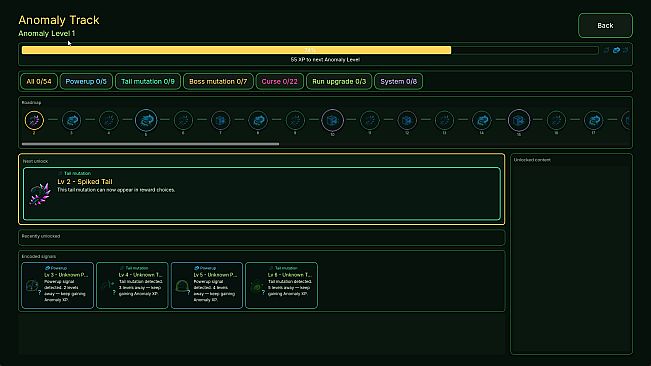Select the level 14 powerup roadmap node
This screenshot has height=366, width=651.
(x=482, y=120)
